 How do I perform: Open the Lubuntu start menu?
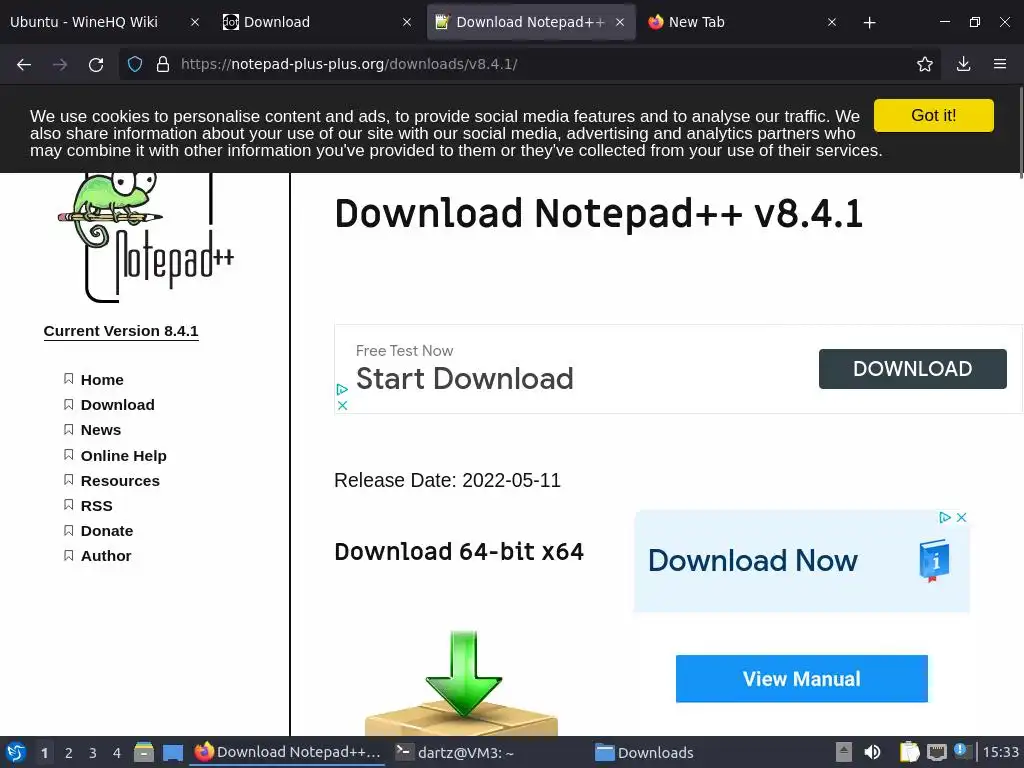pyautogui.click(x=16, y=752)
